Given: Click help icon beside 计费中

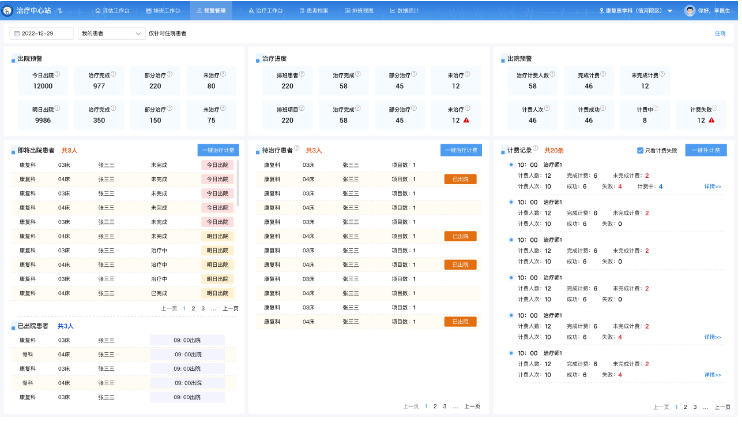Looking at the screenshot, I should click(656, 108).
